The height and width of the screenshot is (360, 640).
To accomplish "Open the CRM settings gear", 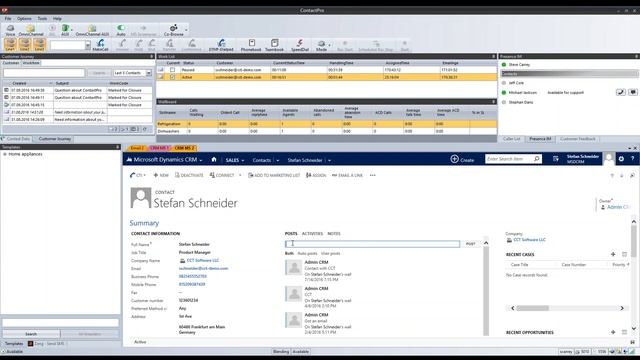I will (621, 159).
